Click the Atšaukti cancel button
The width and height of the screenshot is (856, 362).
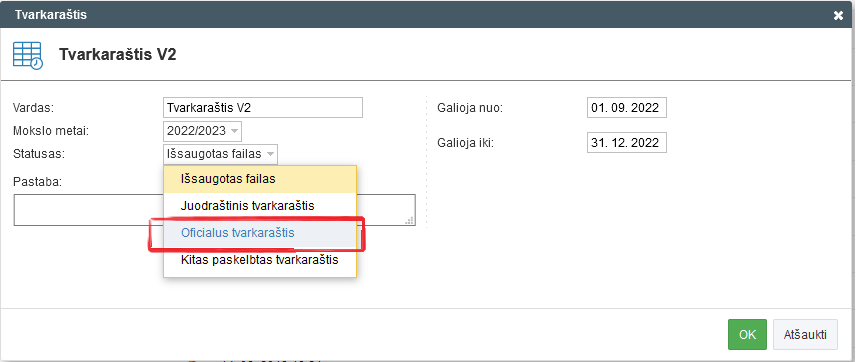coord(805,334)
